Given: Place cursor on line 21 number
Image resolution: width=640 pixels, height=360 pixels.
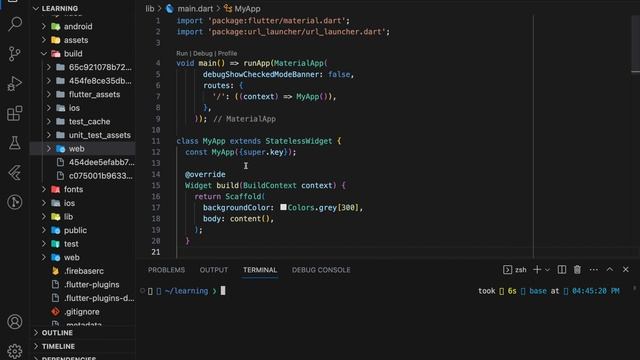Looking at the screenshot, I should pos(156,252).
